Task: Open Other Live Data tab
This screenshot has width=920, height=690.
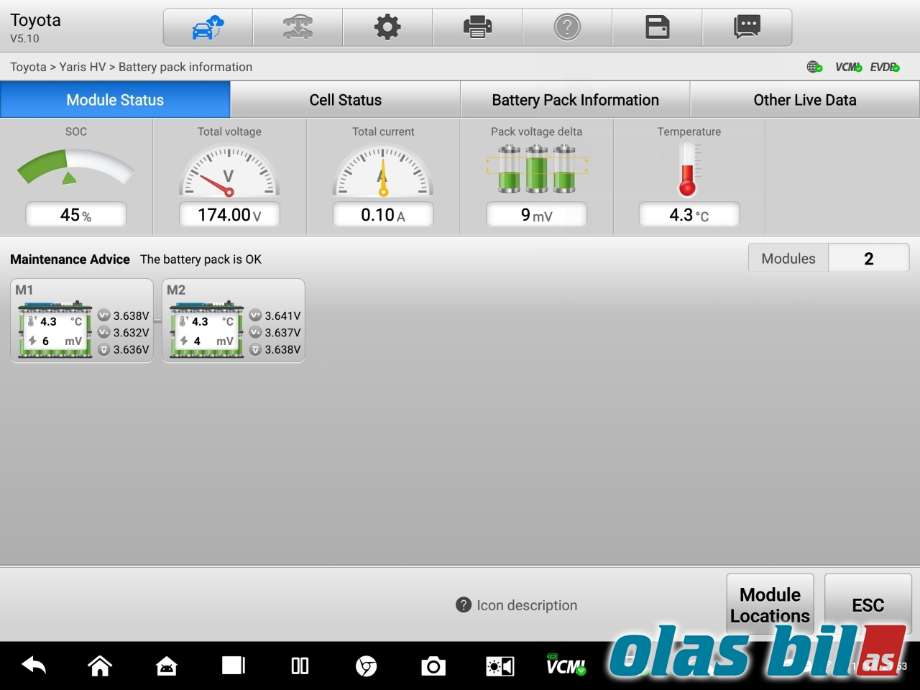Action: coord(805,100)
